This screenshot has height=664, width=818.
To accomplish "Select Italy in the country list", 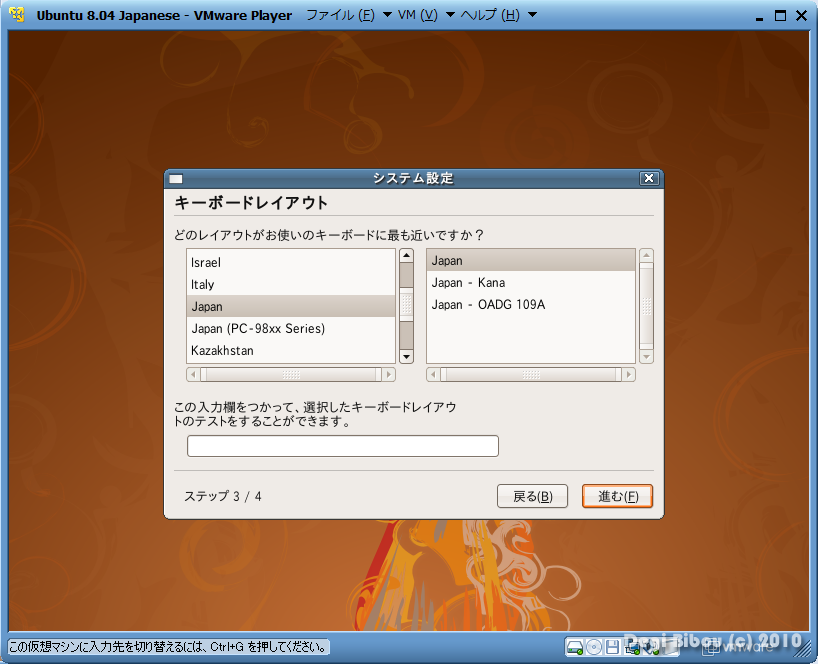I will coord(291,284).
